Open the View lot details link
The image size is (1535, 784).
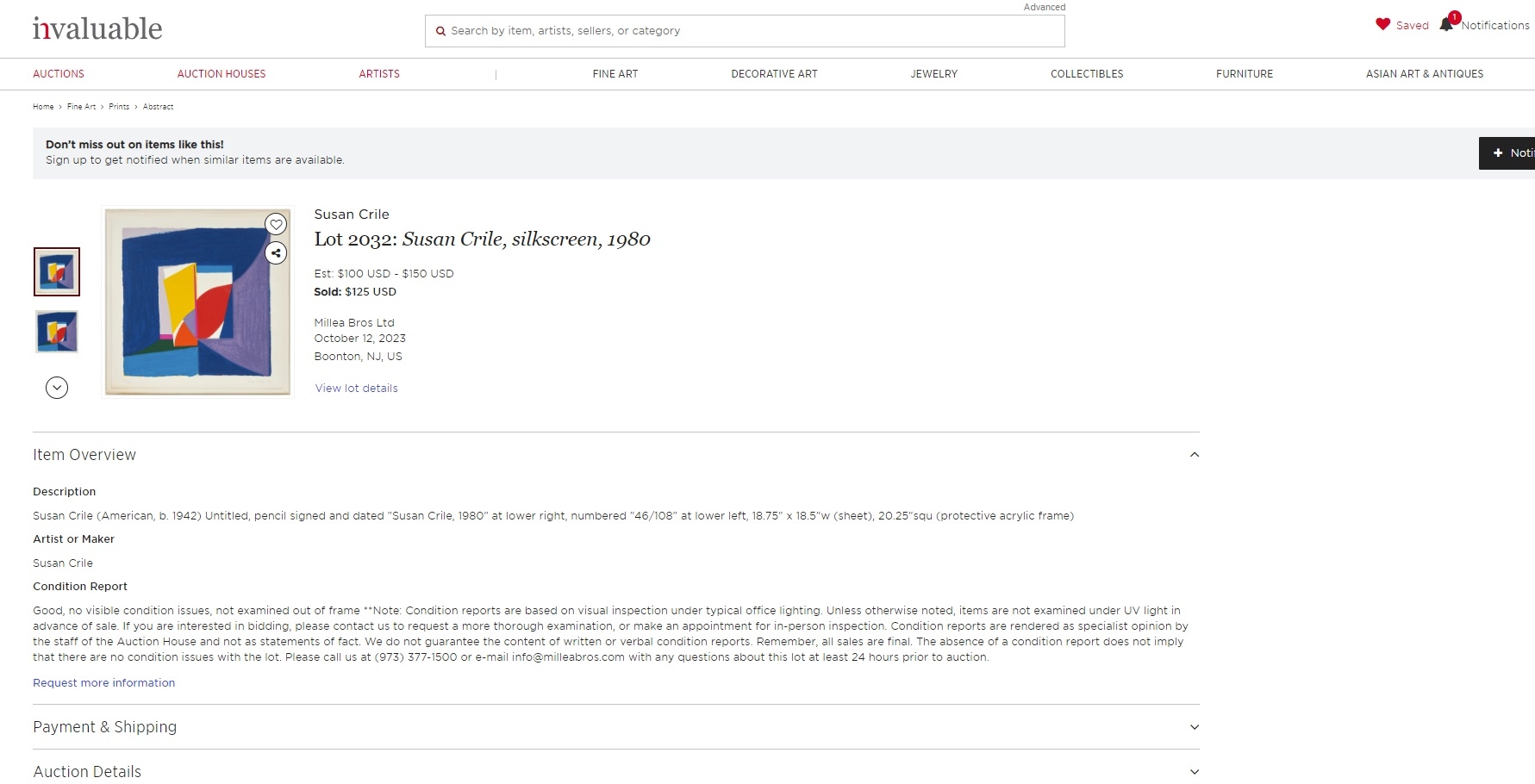[356, 389]
